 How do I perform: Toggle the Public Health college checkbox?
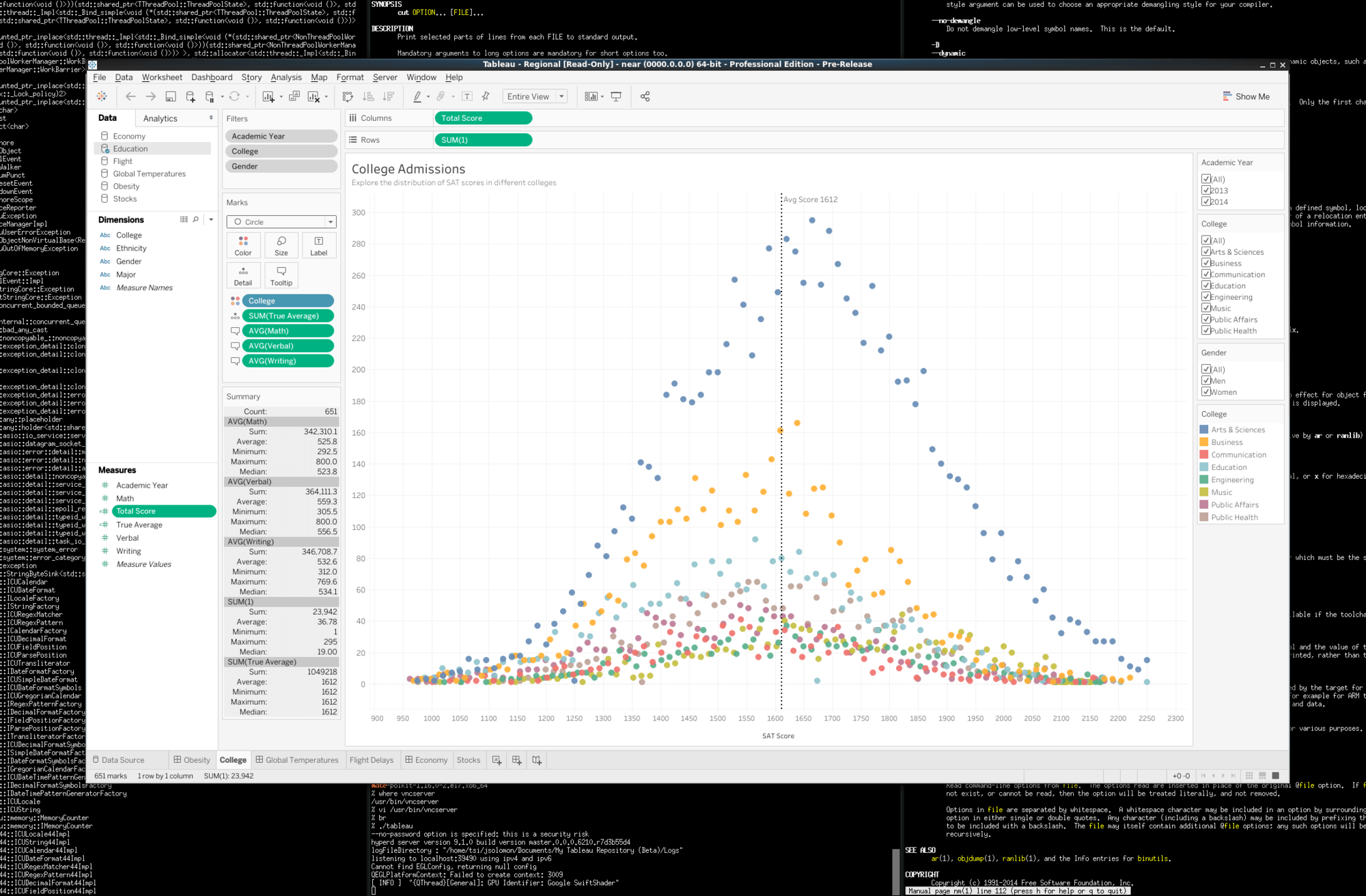1206,331
